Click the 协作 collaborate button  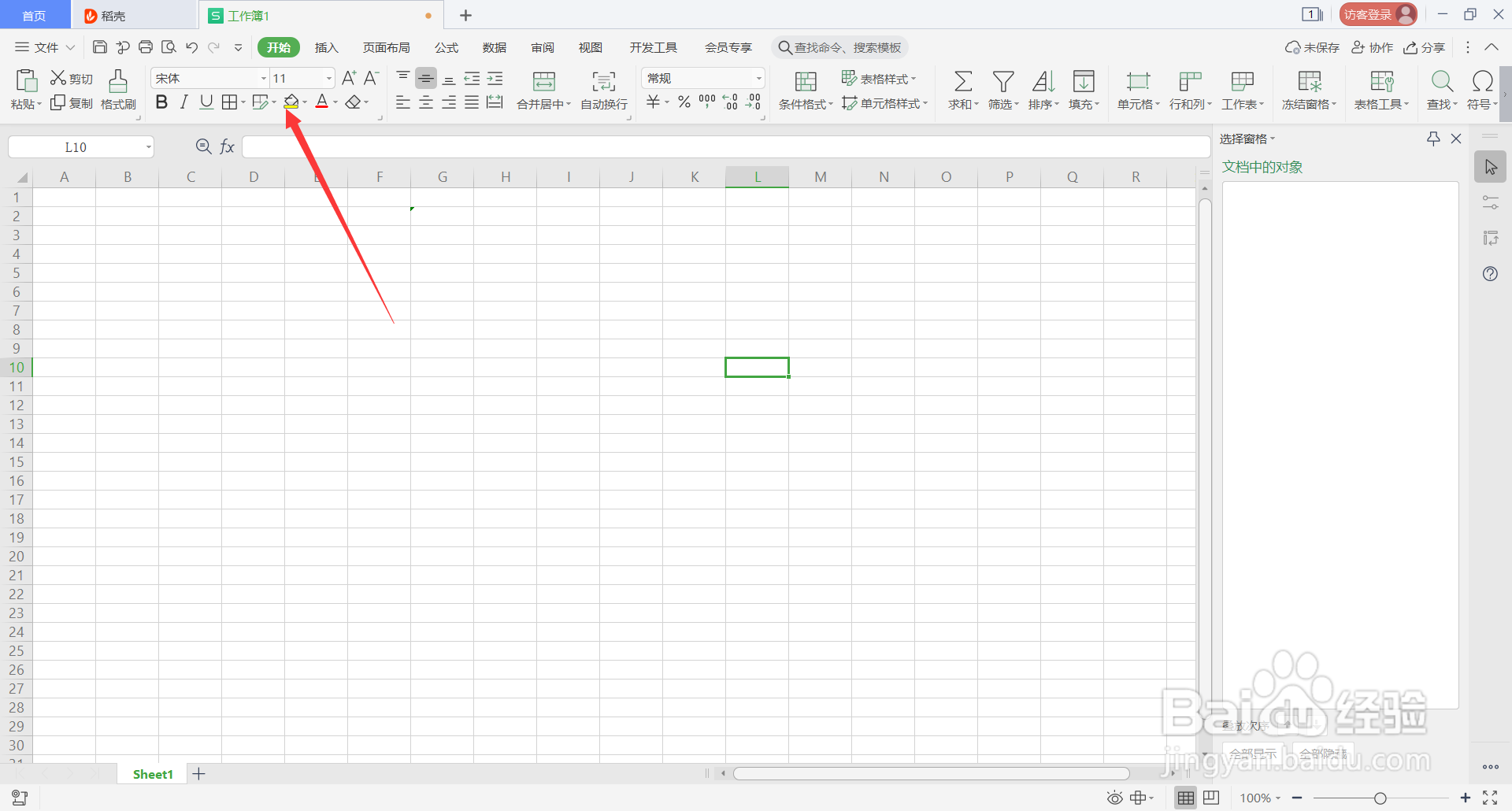click(x=1372, y=47)
